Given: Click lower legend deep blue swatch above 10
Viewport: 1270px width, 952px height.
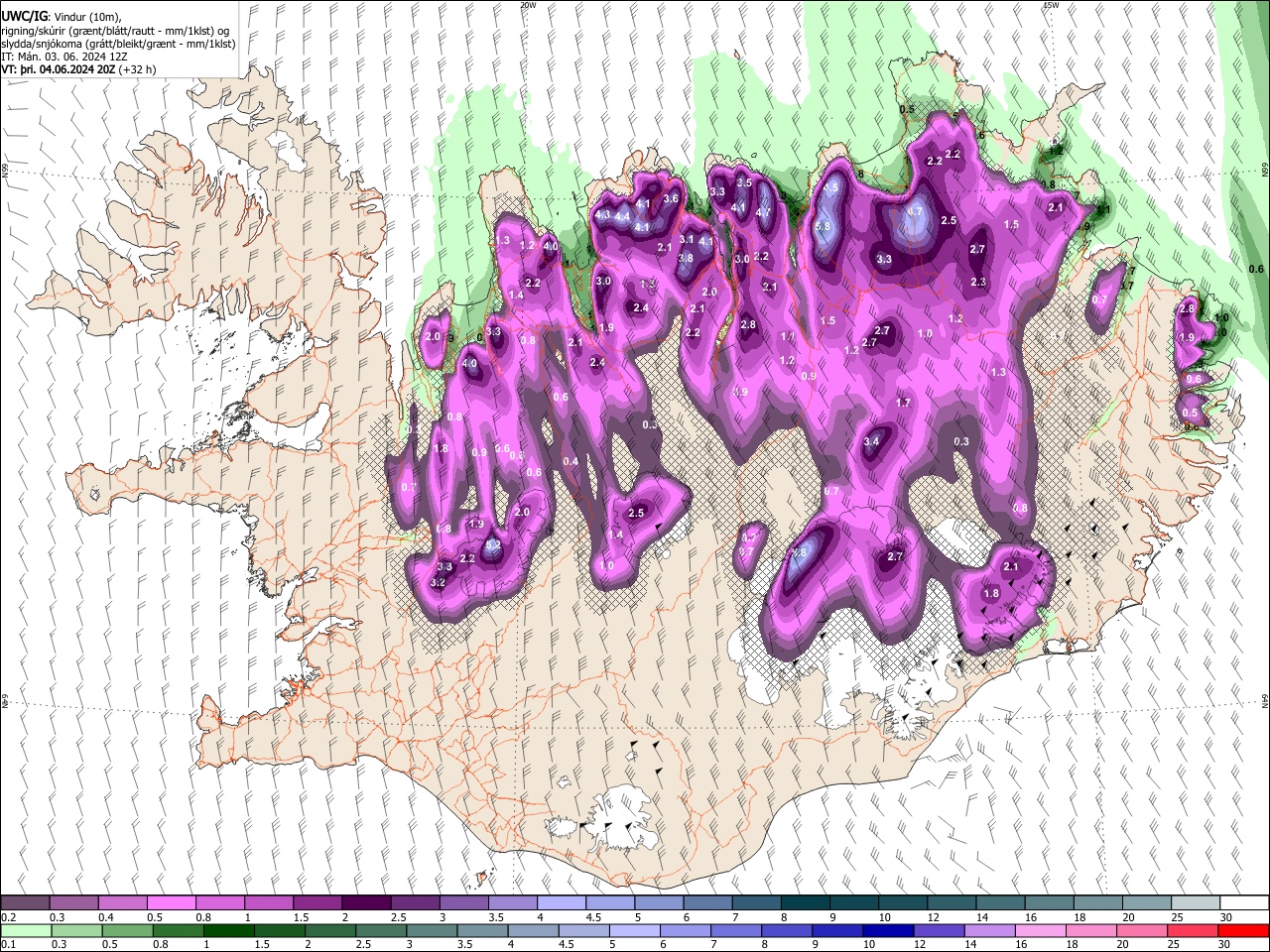Looking at the screenshot, I should click(x=888, y=930).
